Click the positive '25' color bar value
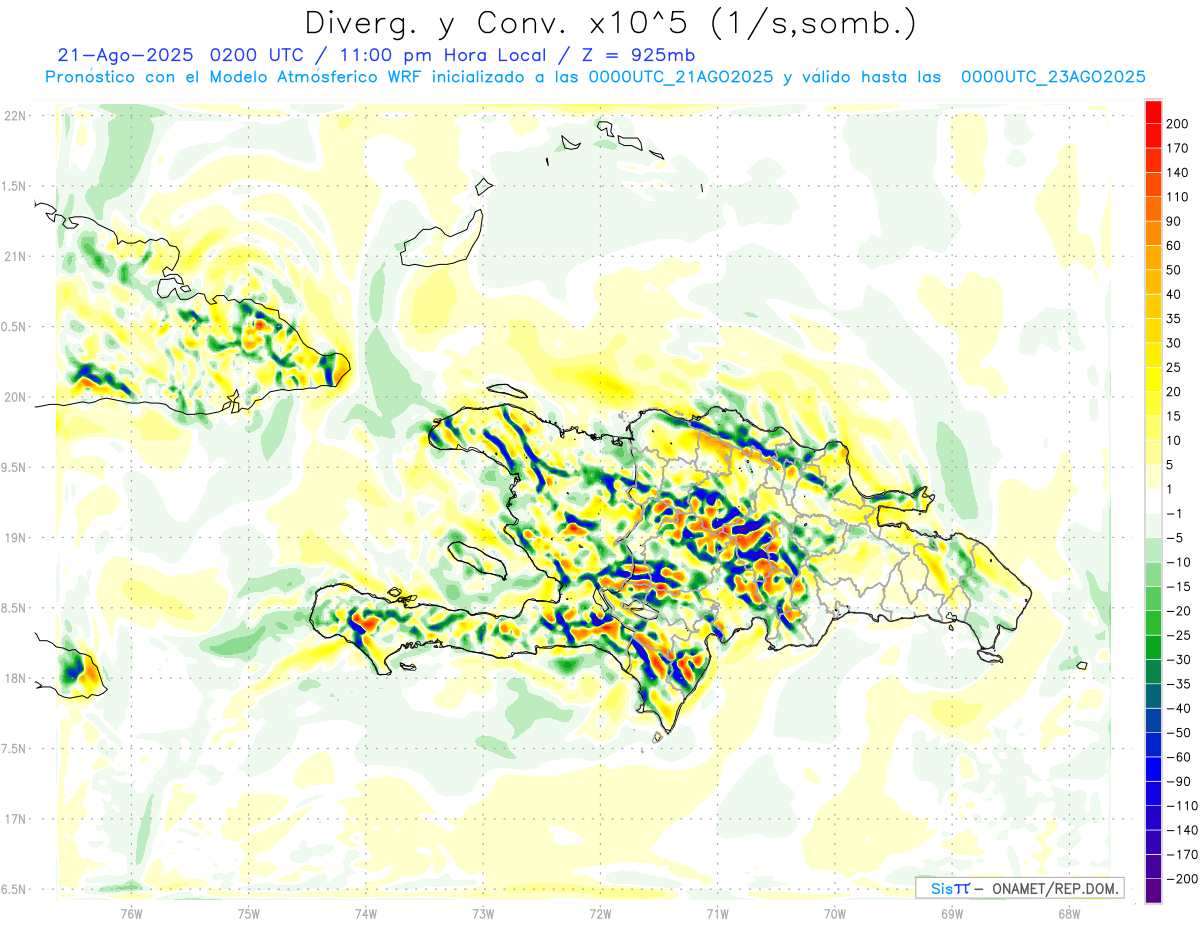This screenshot has width=1200, height=927. click(x=1175, y=367)
